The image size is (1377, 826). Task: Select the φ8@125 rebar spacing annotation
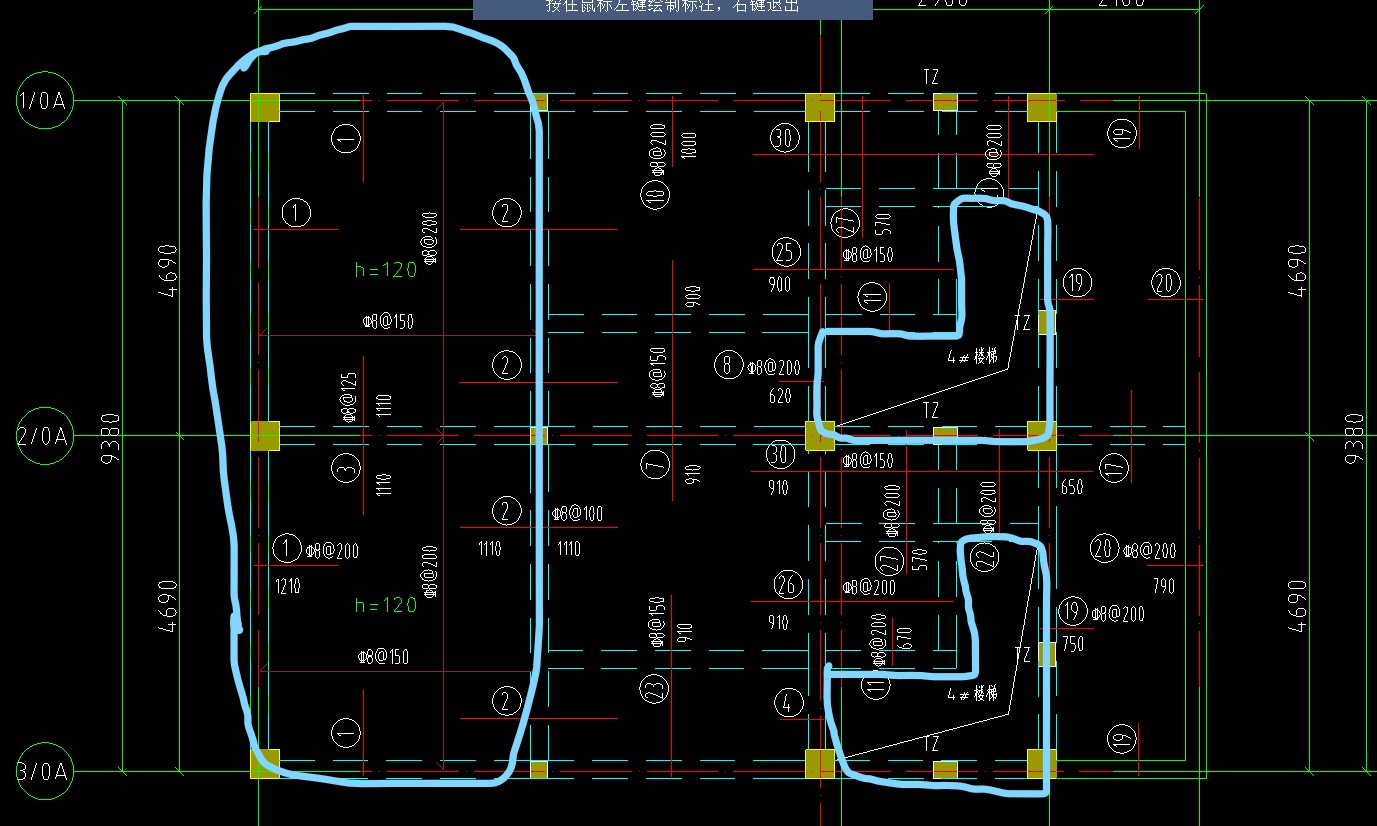(348, 395)
